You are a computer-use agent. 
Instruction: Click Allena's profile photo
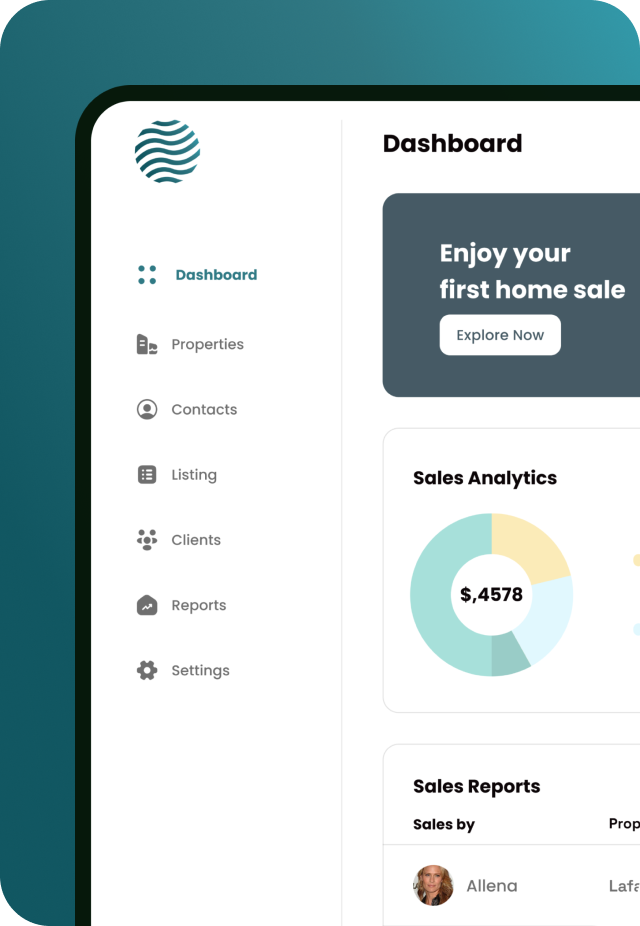(x=433, y=886)
